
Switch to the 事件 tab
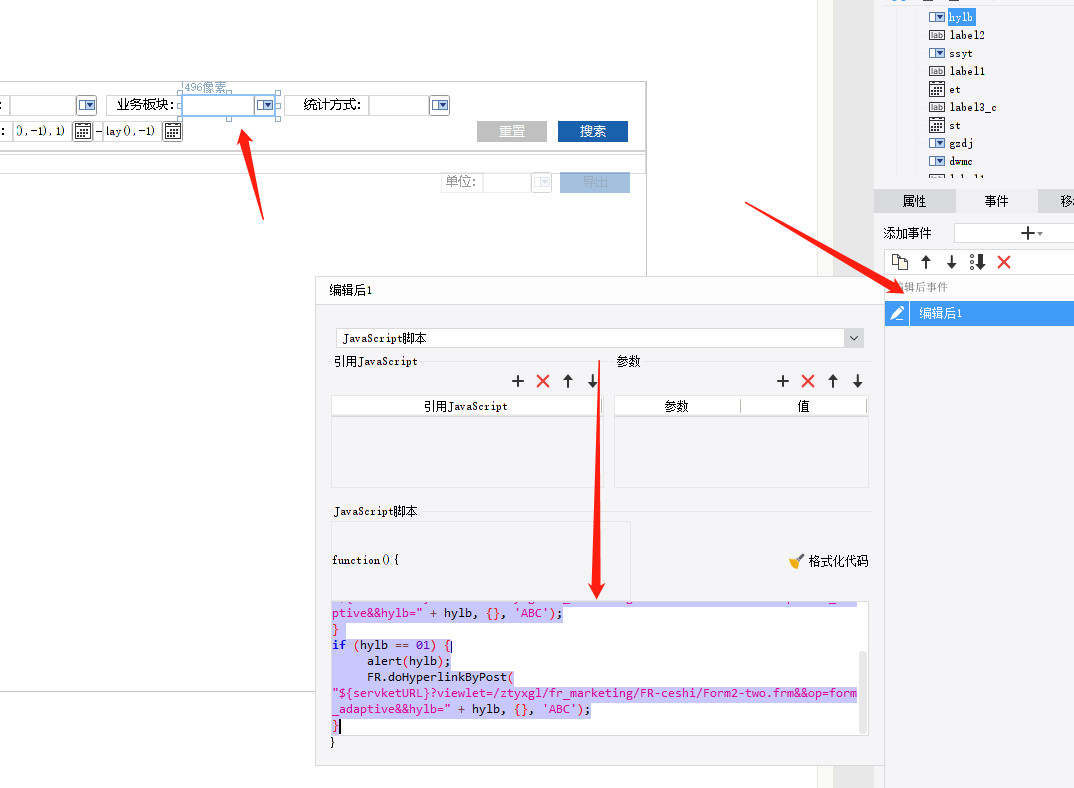(997, 201)
